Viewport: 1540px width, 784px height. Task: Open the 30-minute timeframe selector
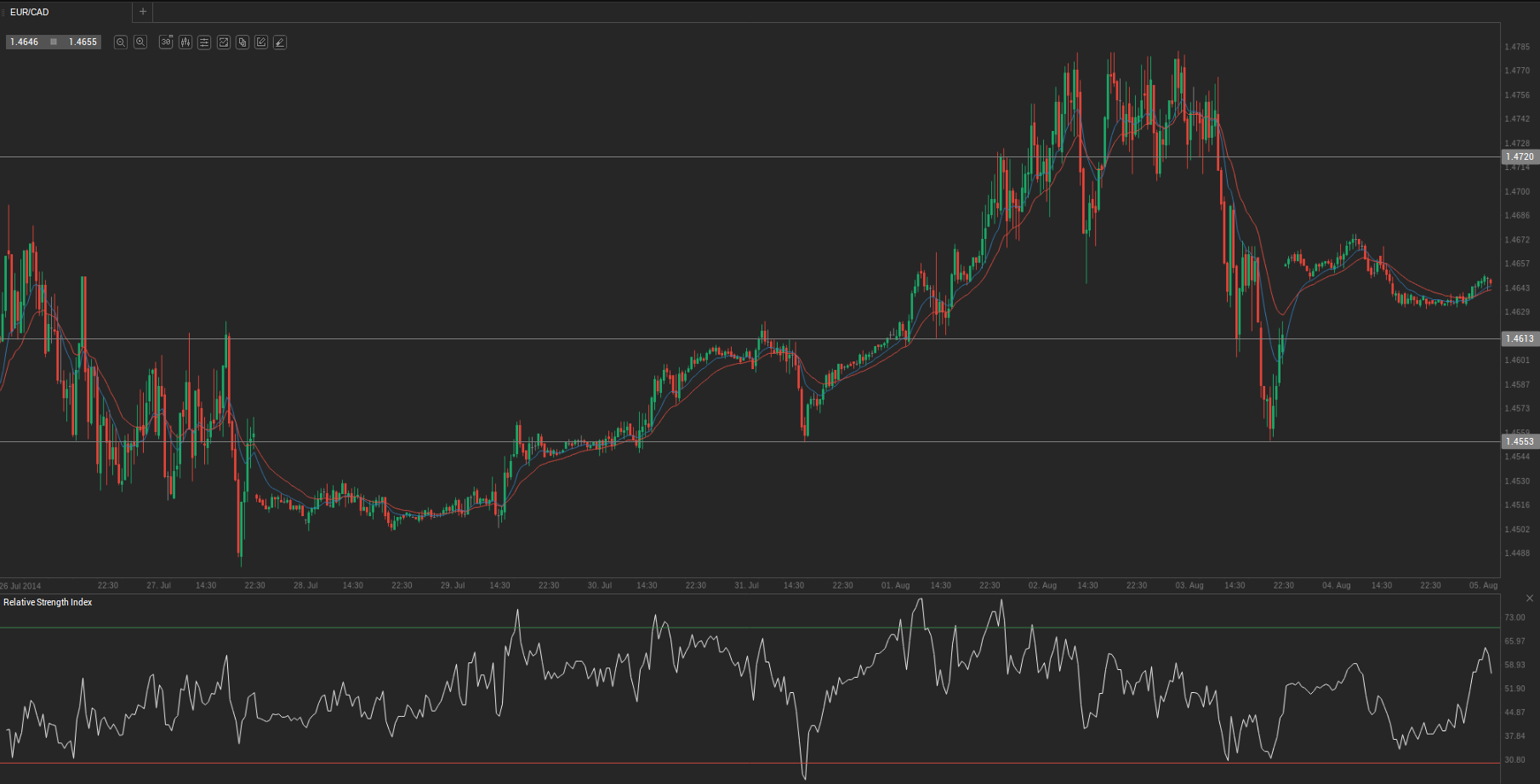pos(166,43)
